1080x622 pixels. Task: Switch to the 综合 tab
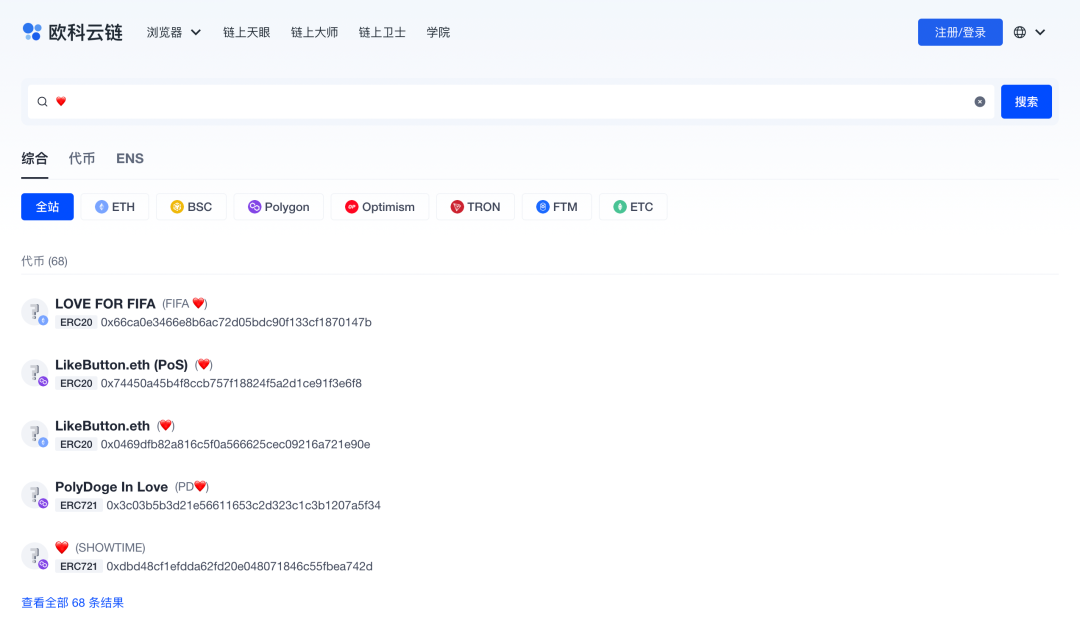tap(34, 158)
